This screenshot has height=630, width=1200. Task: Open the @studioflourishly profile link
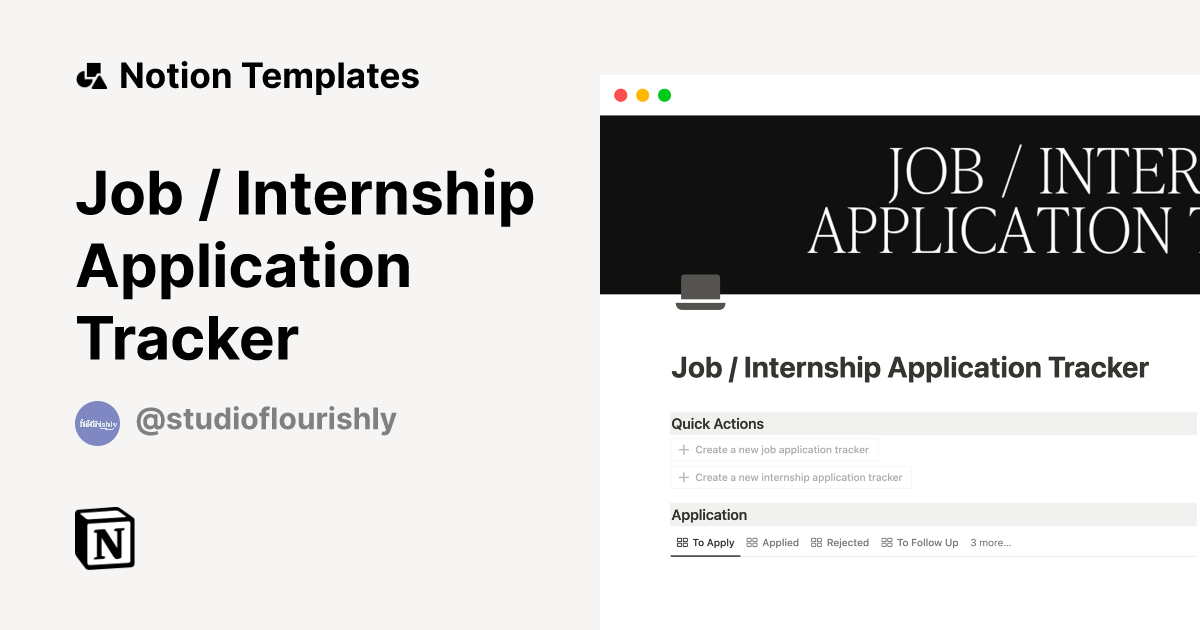click(266, 421)
